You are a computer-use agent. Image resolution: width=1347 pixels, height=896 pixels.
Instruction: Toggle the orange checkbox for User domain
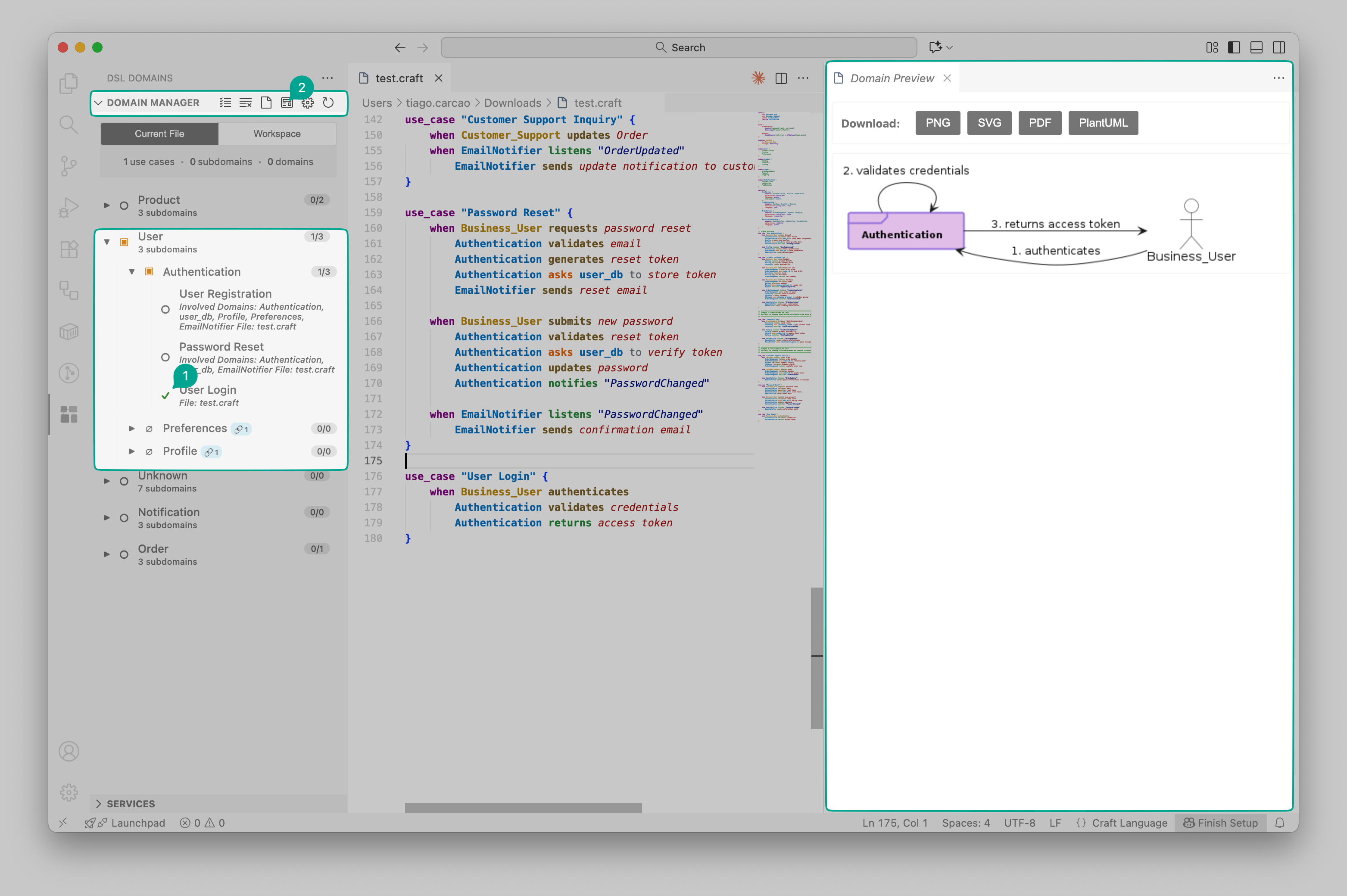[x=124, y=242]
